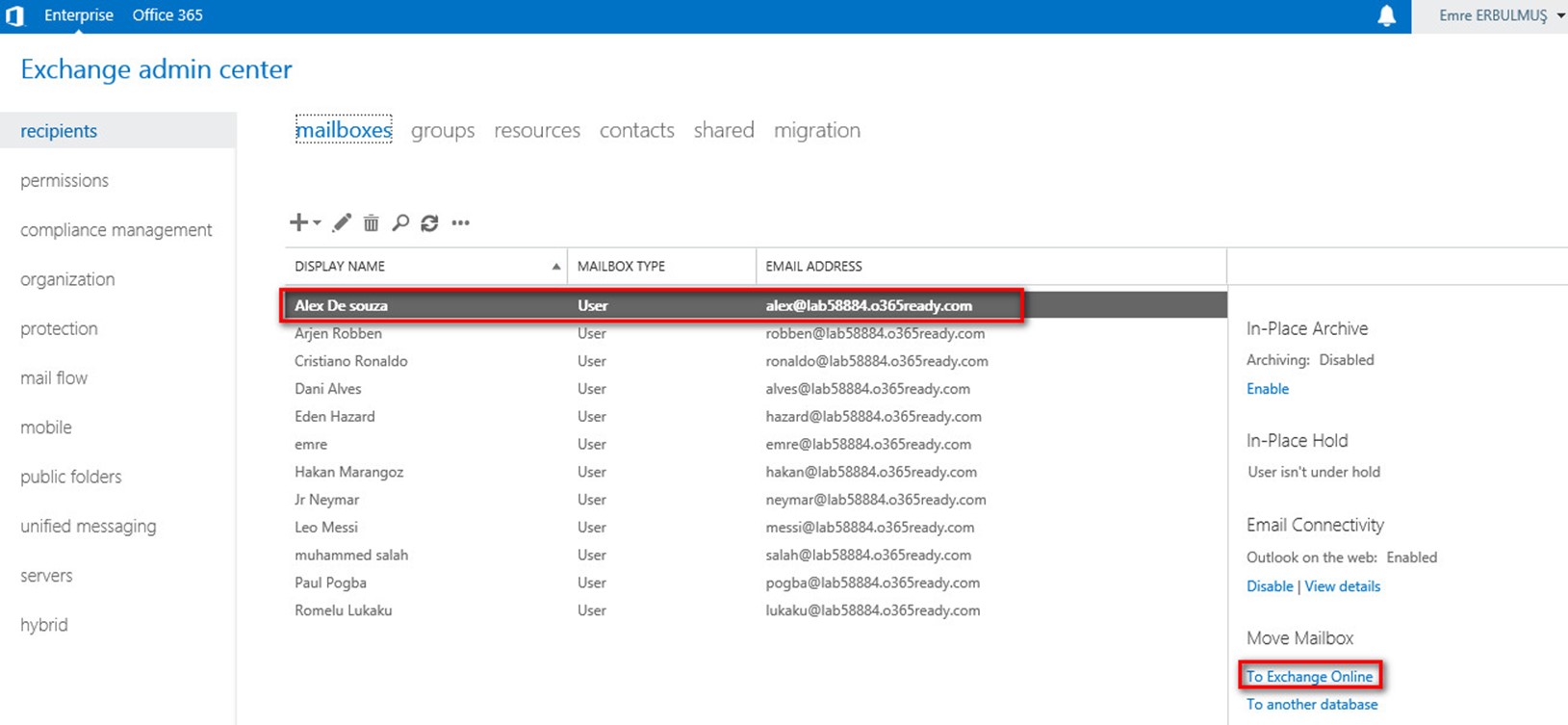Screen dimensions: 1568x725
Task: Open more options ellipsis
Action: coord(460,222)
